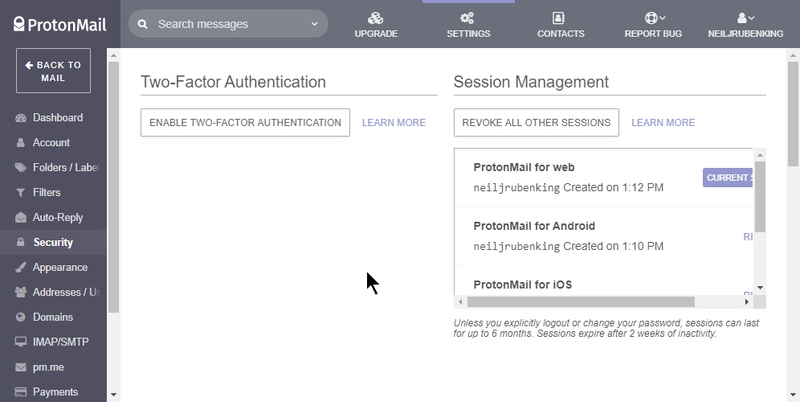Open Account settings section
This screenshot has width=800, height=402.
[51, 143]
